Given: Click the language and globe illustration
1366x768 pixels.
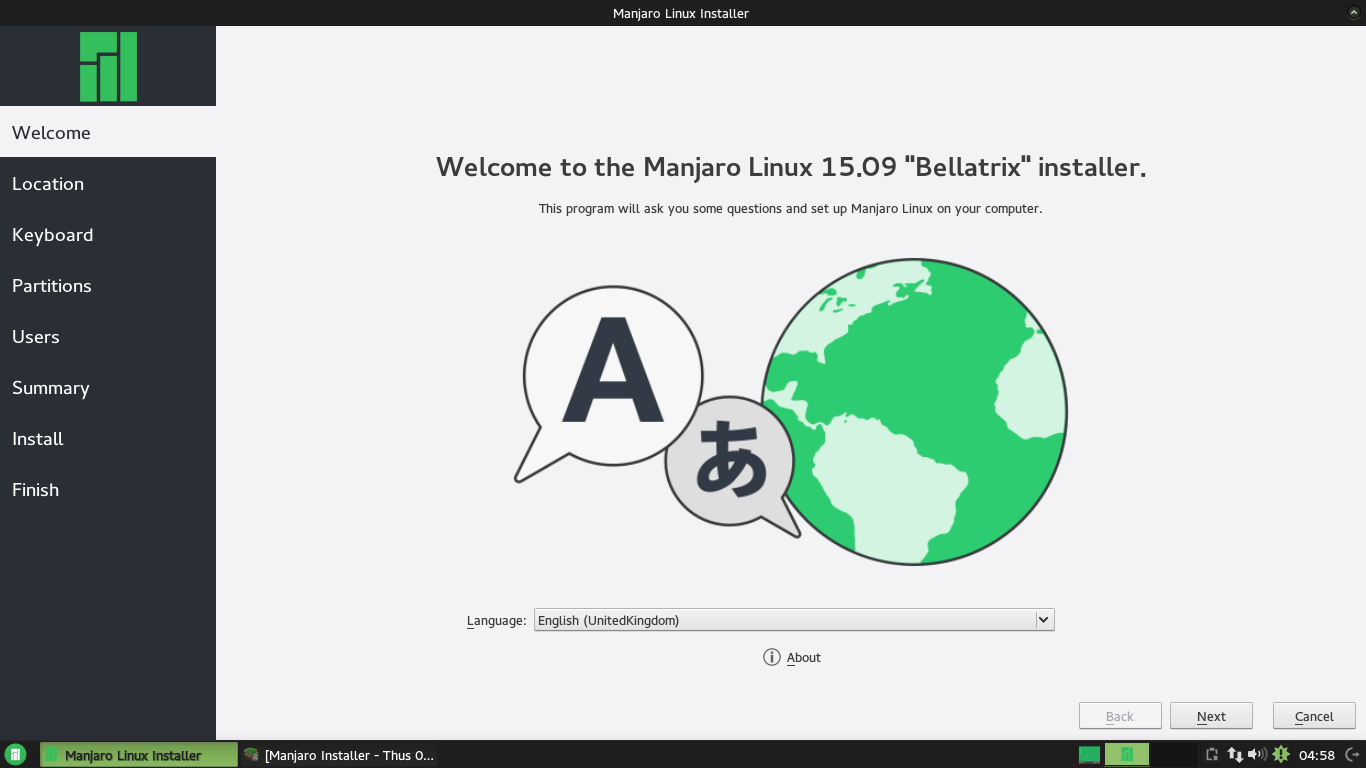Looking at the screenshot, I should click(790, 412).
